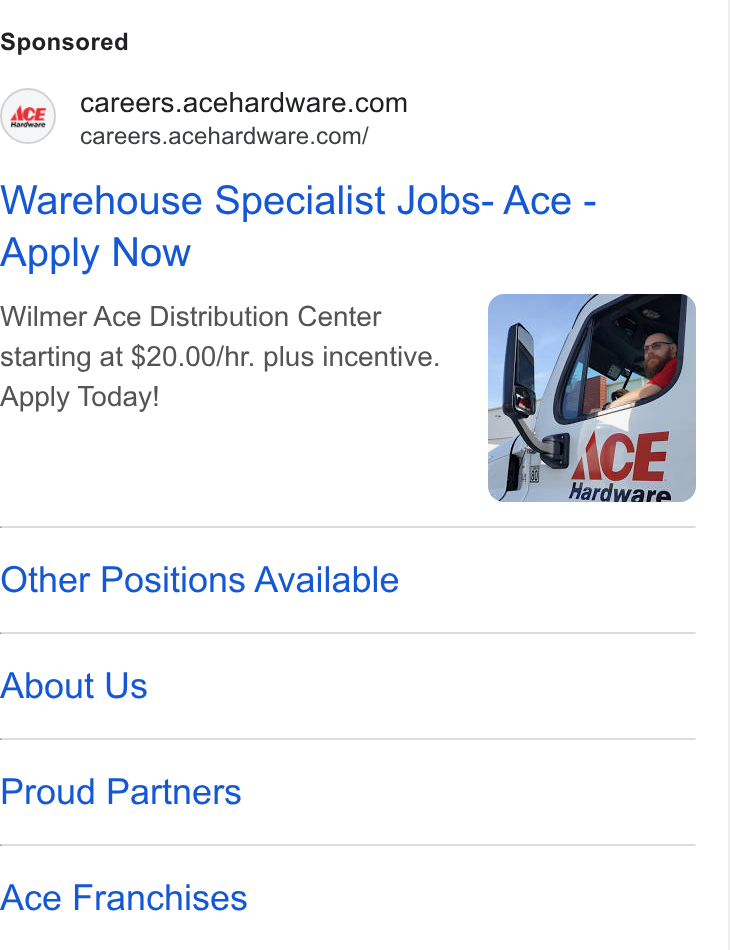Click the word Ace in the blue headline
This screenshot has width=730, height=950.
[537, 201]
